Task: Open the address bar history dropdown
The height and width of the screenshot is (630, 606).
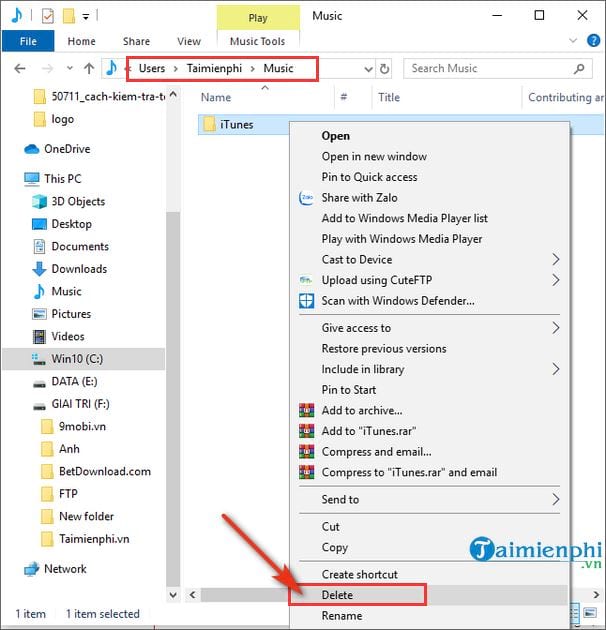Action: [368, 69]
